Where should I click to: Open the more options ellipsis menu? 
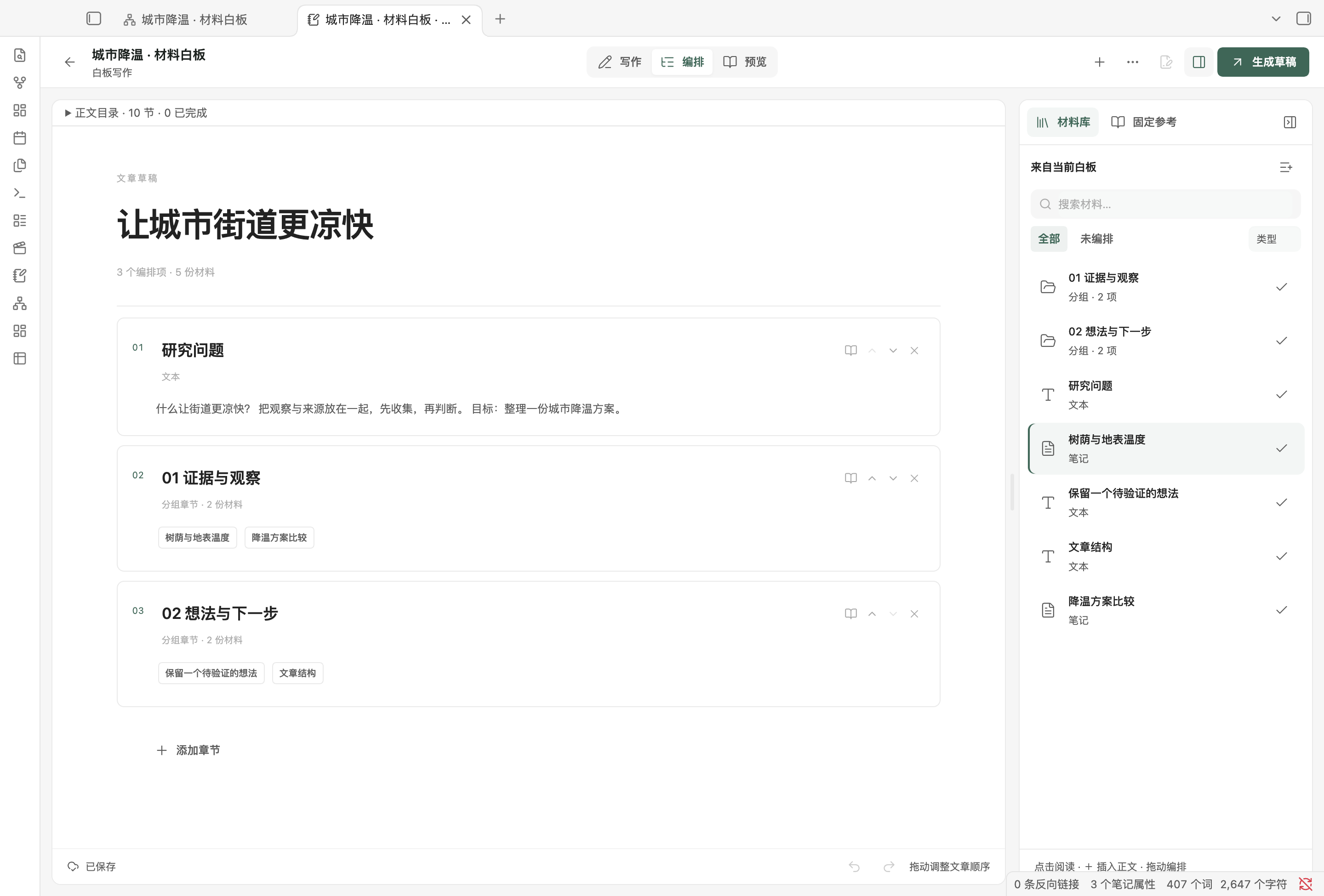click(1133, 62)
